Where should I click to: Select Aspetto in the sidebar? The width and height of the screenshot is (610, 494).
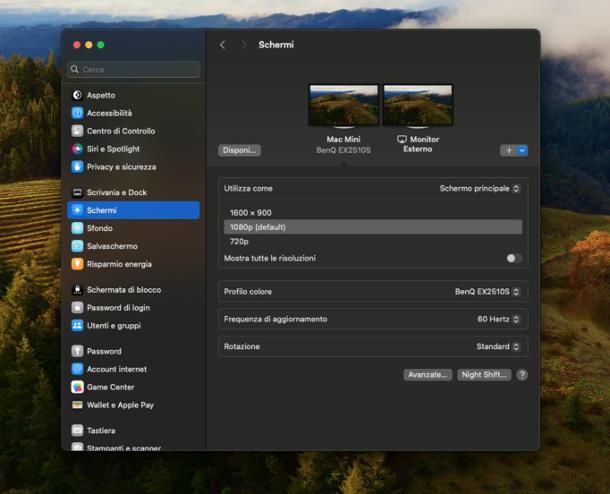(x=134, y=95)
